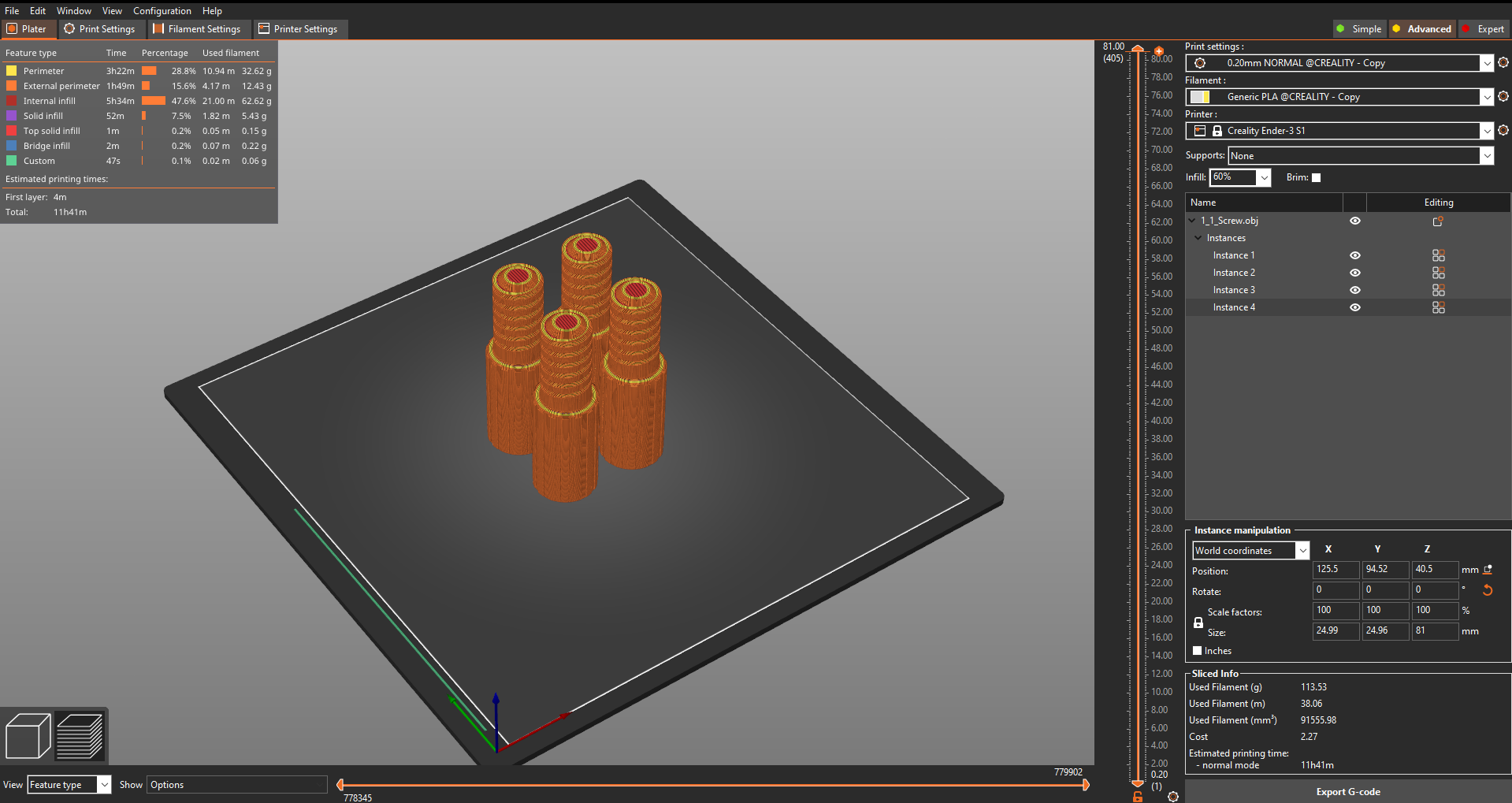This screenshot has width=1512, height=803.
Task: Toggle visibility of 1_1_Screw.obj
Action: (1355, 221)
